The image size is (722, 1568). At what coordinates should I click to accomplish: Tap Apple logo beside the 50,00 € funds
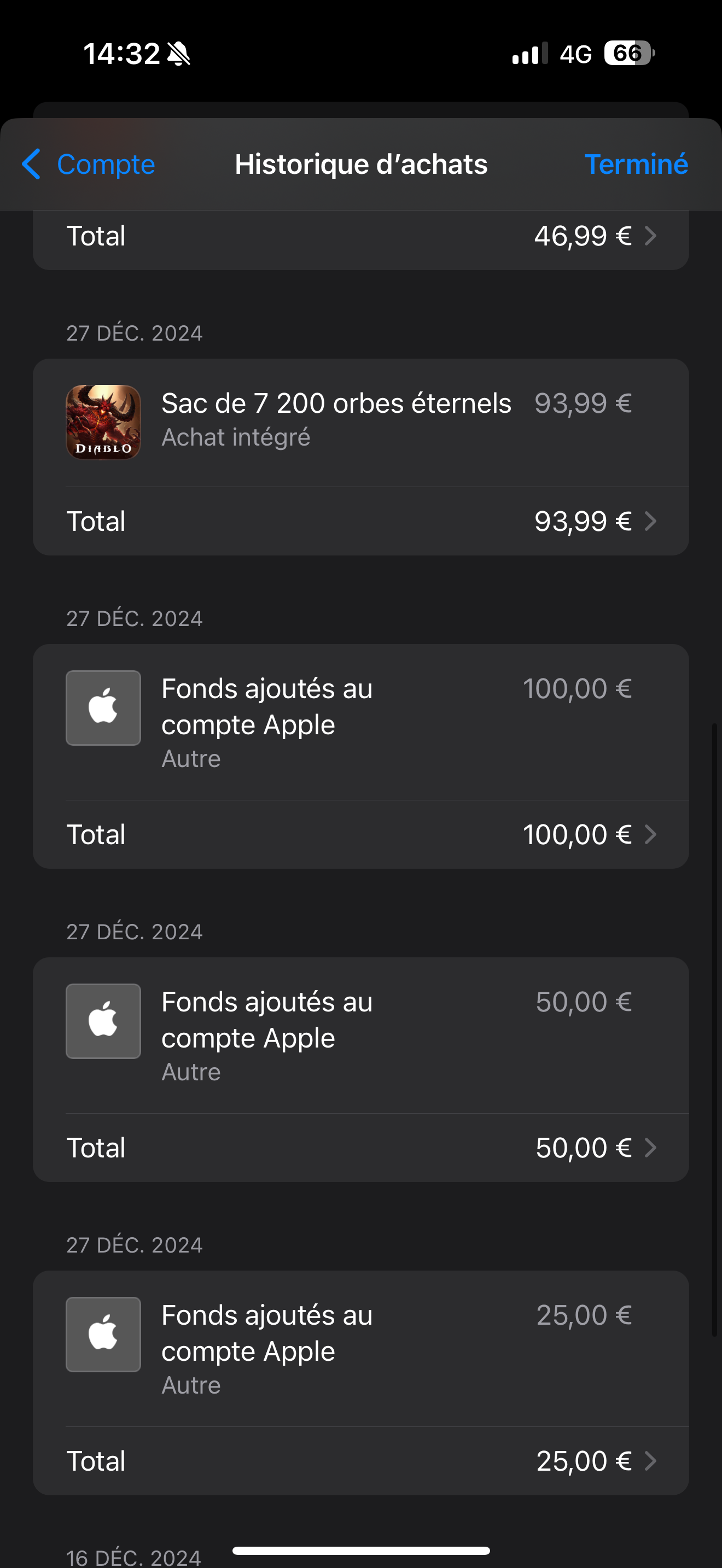(103, 1021)
